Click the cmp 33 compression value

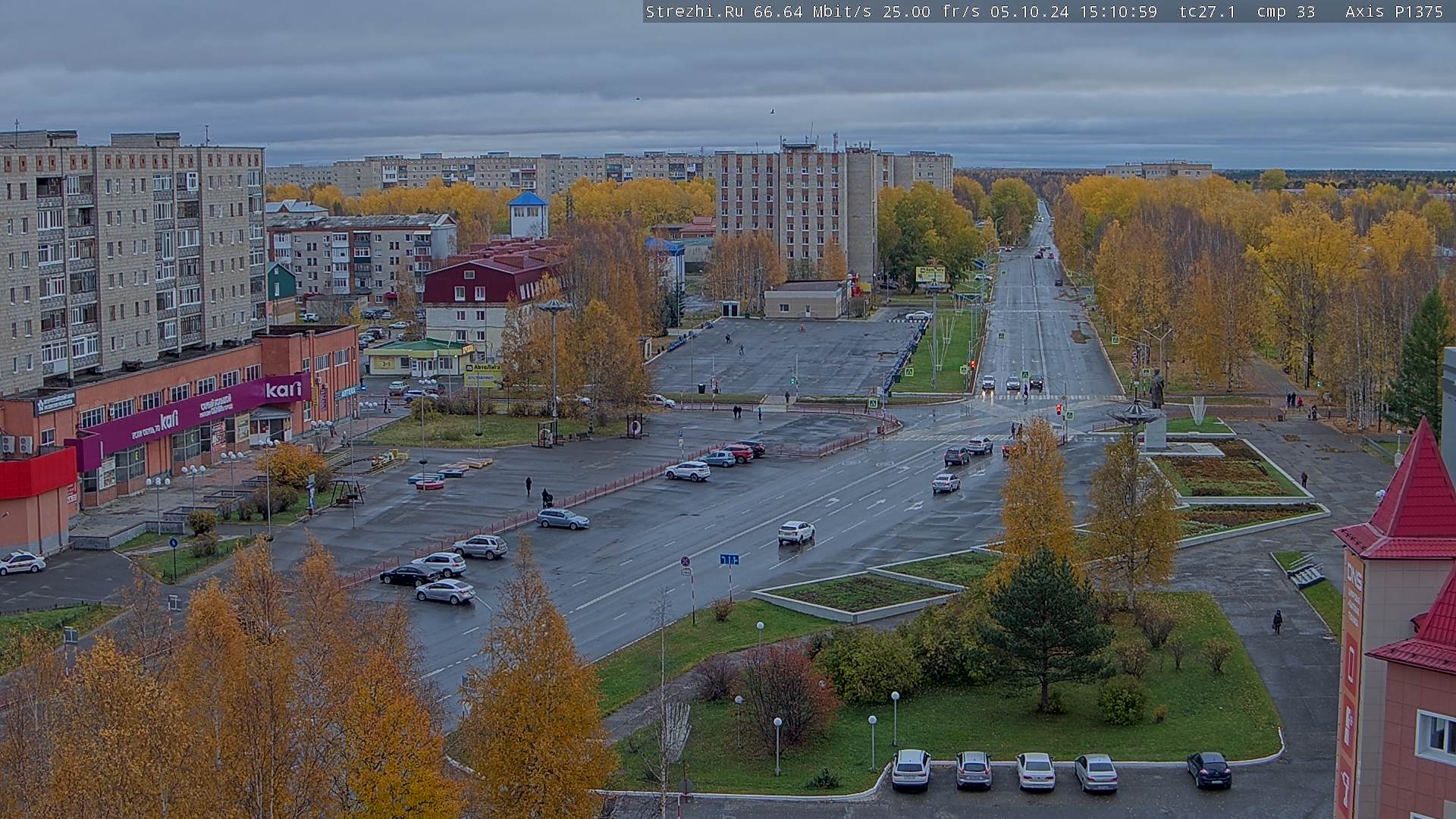(x=1286, y=11)
